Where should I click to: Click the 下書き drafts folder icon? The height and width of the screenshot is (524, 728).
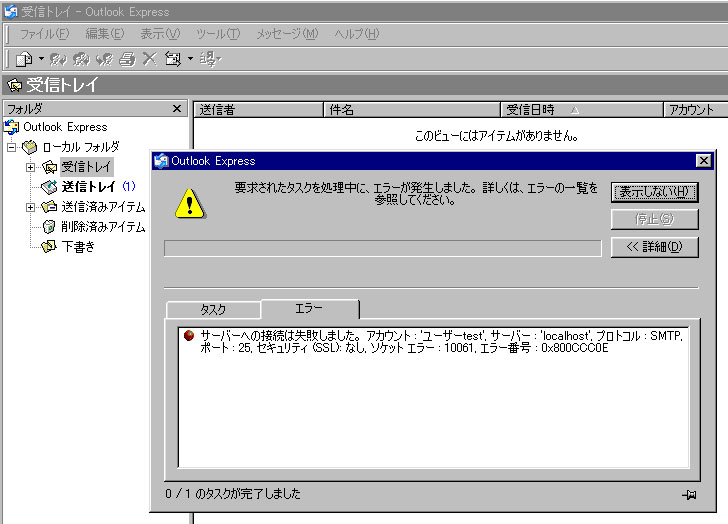[x=49, y=246]
